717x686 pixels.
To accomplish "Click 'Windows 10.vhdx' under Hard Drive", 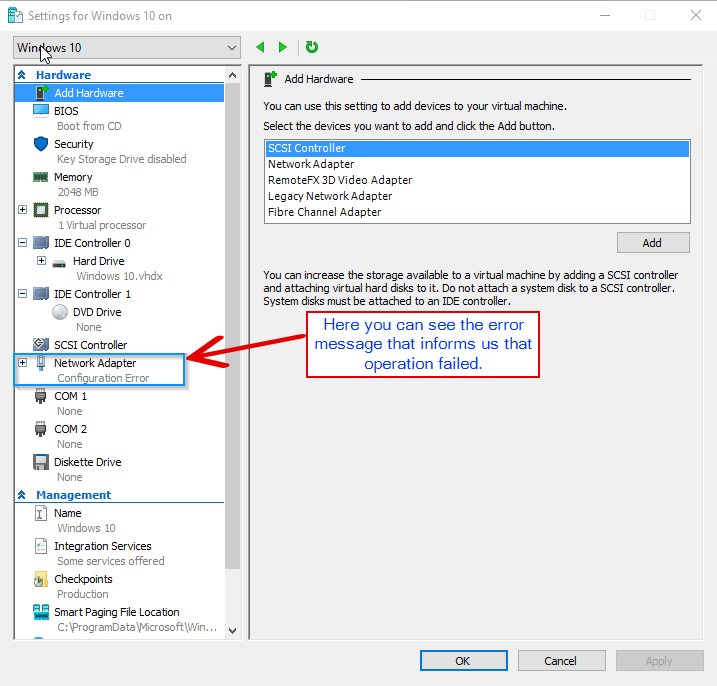I will [x=119, y=276].
